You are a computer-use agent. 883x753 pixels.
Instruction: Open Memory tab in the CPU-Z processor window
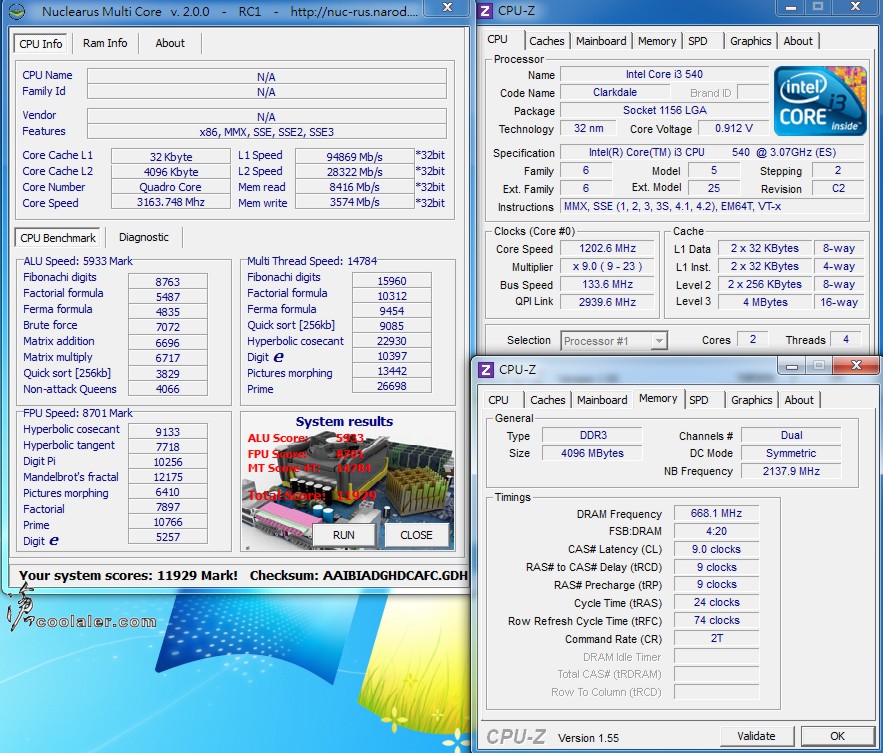pyautogui.click(x=657, y=41)
